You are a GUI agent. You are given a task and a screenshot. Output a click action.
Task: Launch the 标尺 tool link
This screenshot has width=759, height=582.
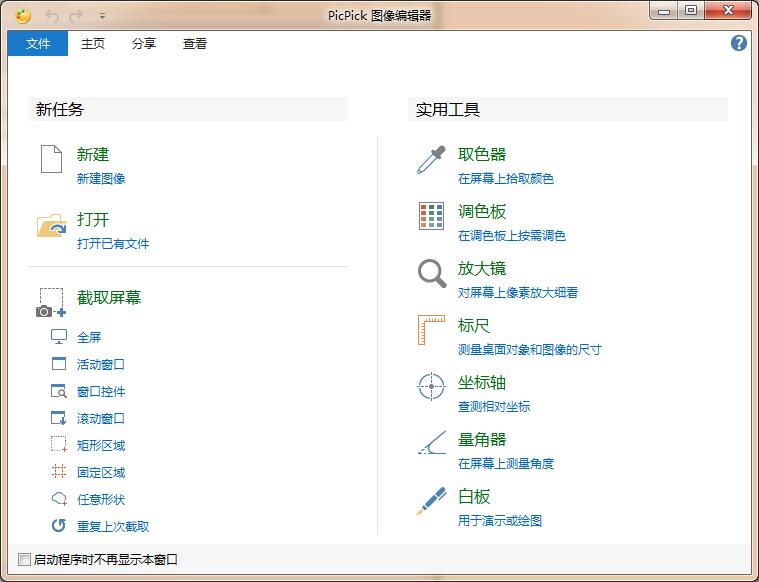pyautogui.click(x=474, y=325)
